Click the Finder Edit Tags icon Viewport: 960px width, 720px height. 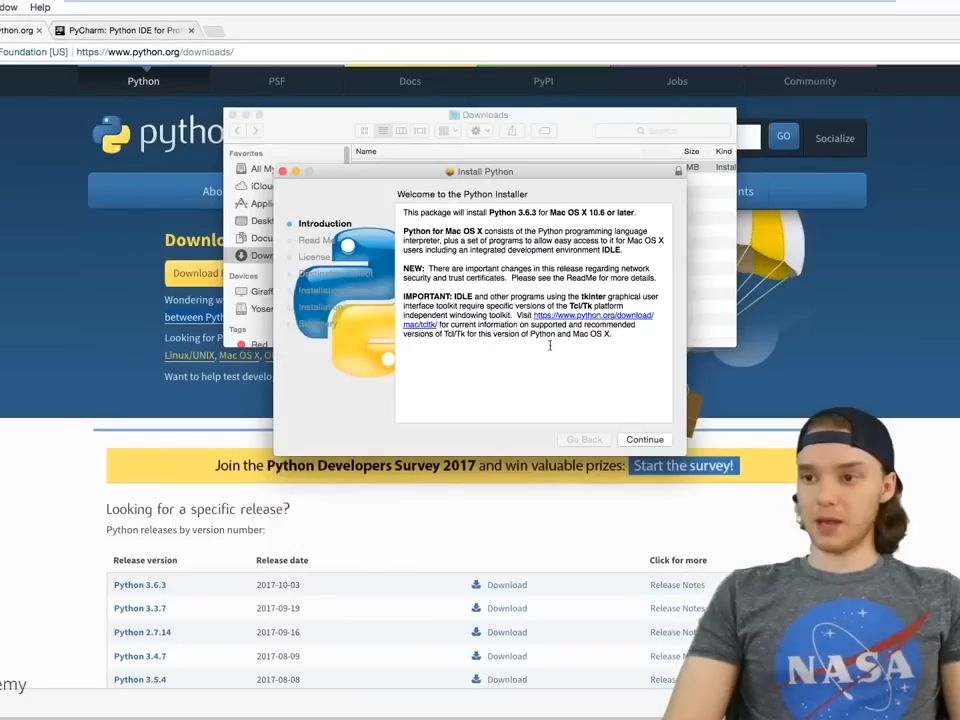point(544,130)
